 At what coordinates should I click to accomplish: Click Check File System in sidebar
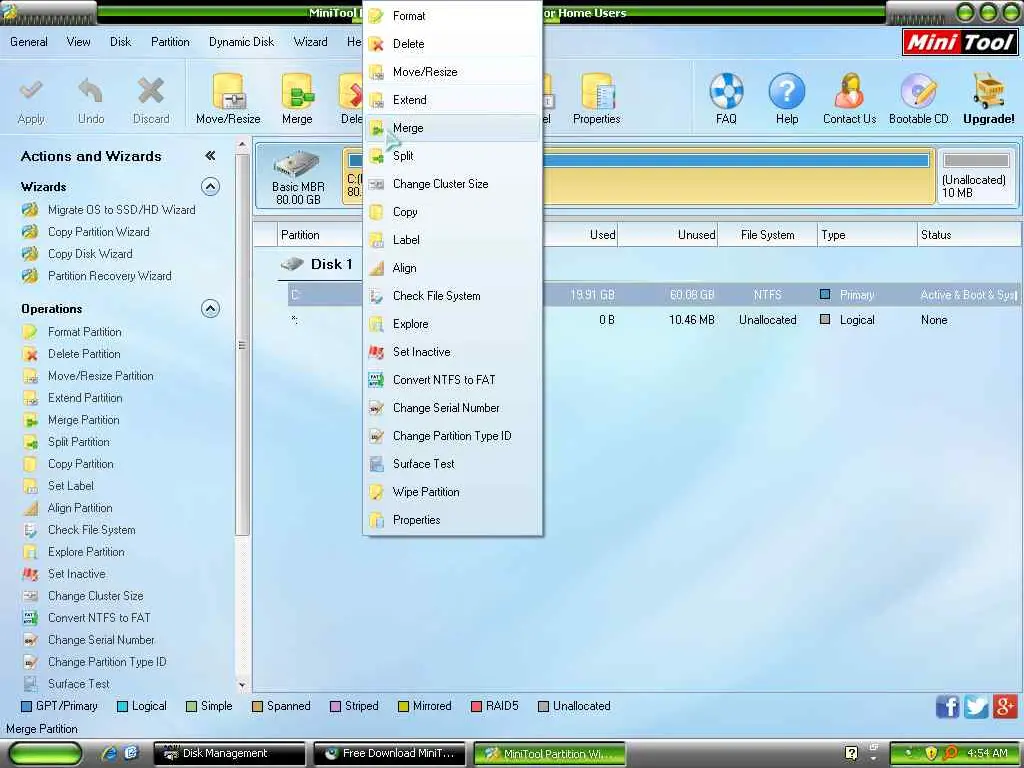coord(91,530)
